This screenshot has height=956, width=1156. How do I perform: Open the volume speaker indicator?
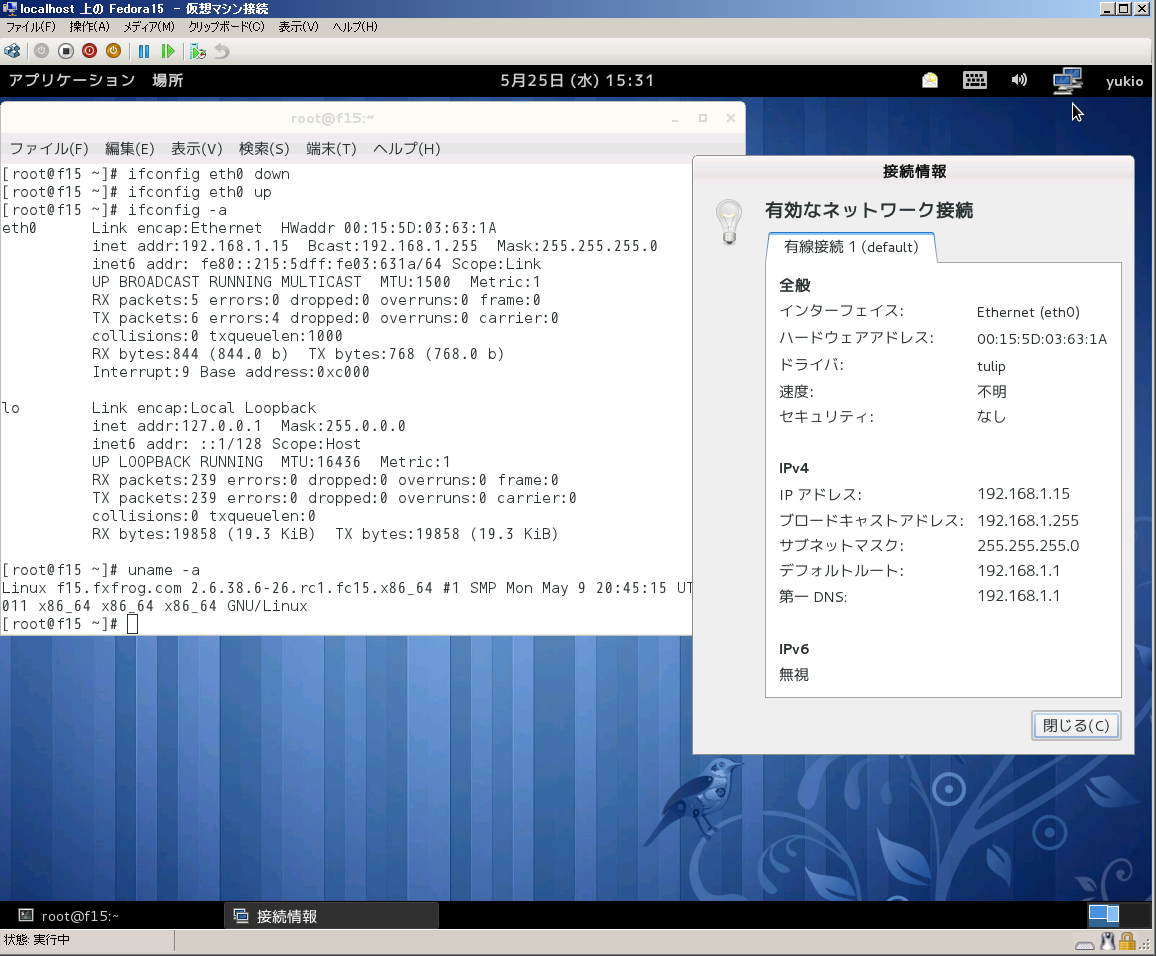[x=1019, y=80]
